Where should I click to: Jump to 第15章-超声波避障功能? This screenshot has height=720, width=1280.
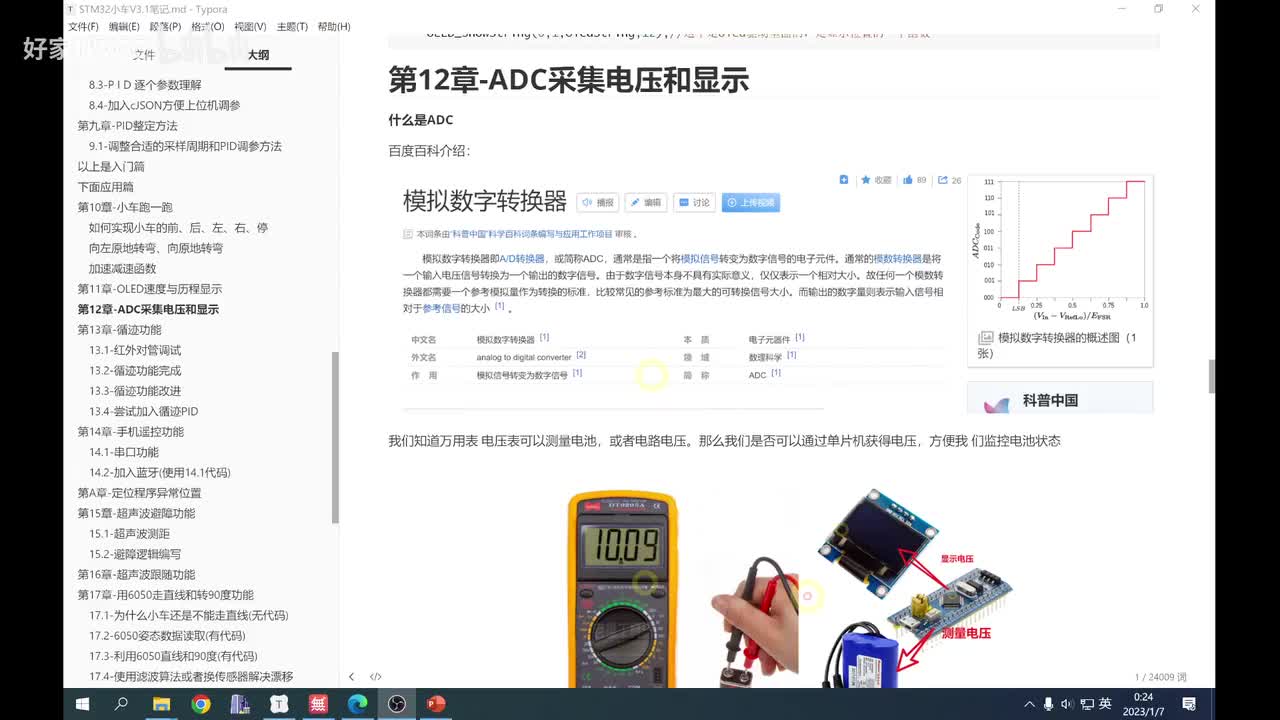[136, 513]
